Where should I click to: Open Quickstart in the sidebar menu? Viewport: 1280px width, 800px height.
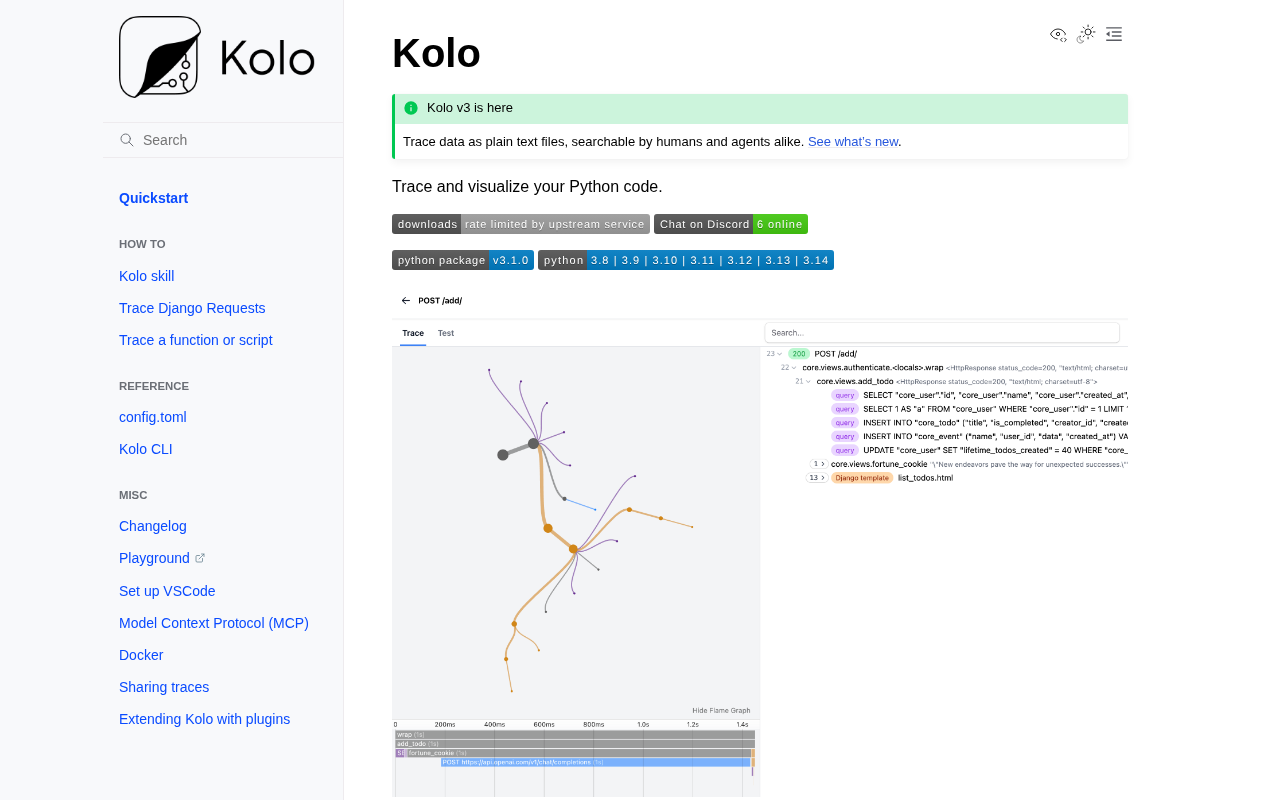click(x=153, y=198)
